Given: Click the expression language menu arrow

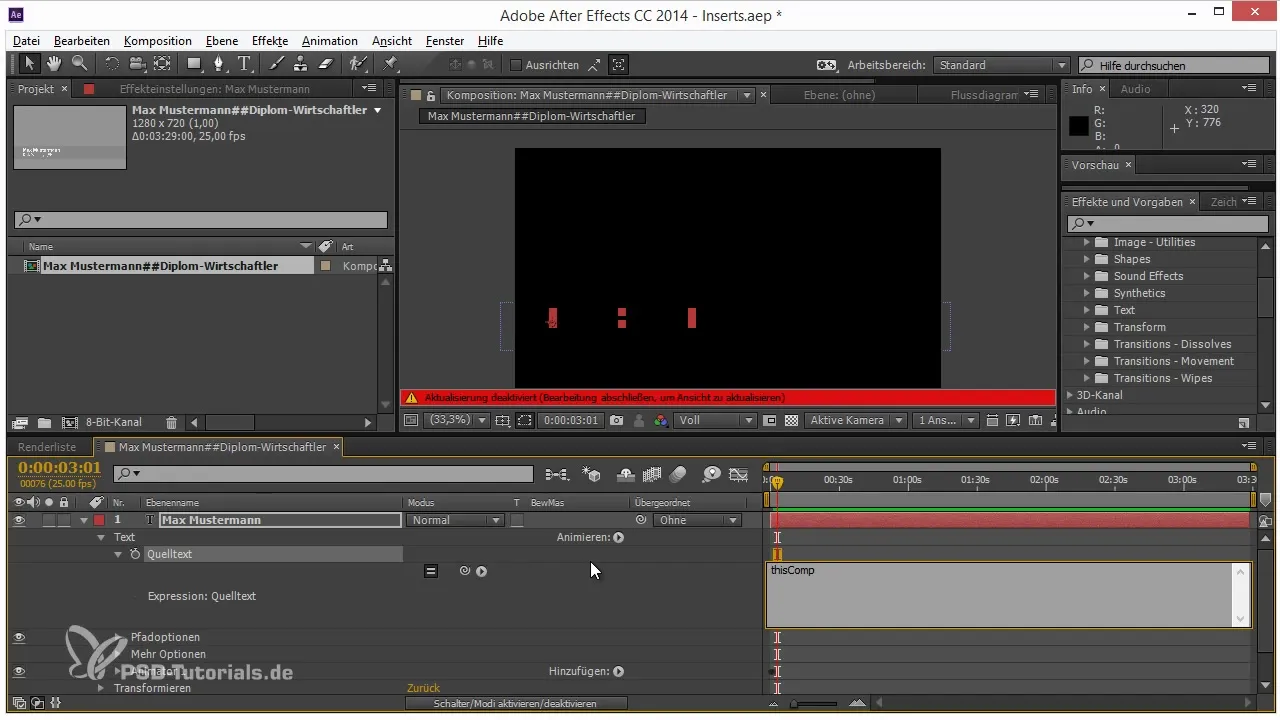Looking at the screenshot, I should coord(481,571).
